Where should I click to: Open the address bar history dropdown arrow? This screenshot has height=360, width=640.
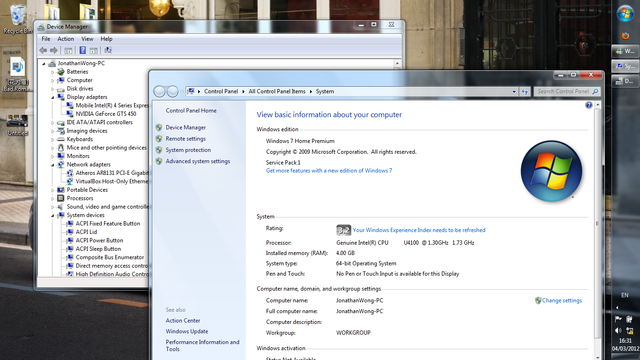pos(514,91)
